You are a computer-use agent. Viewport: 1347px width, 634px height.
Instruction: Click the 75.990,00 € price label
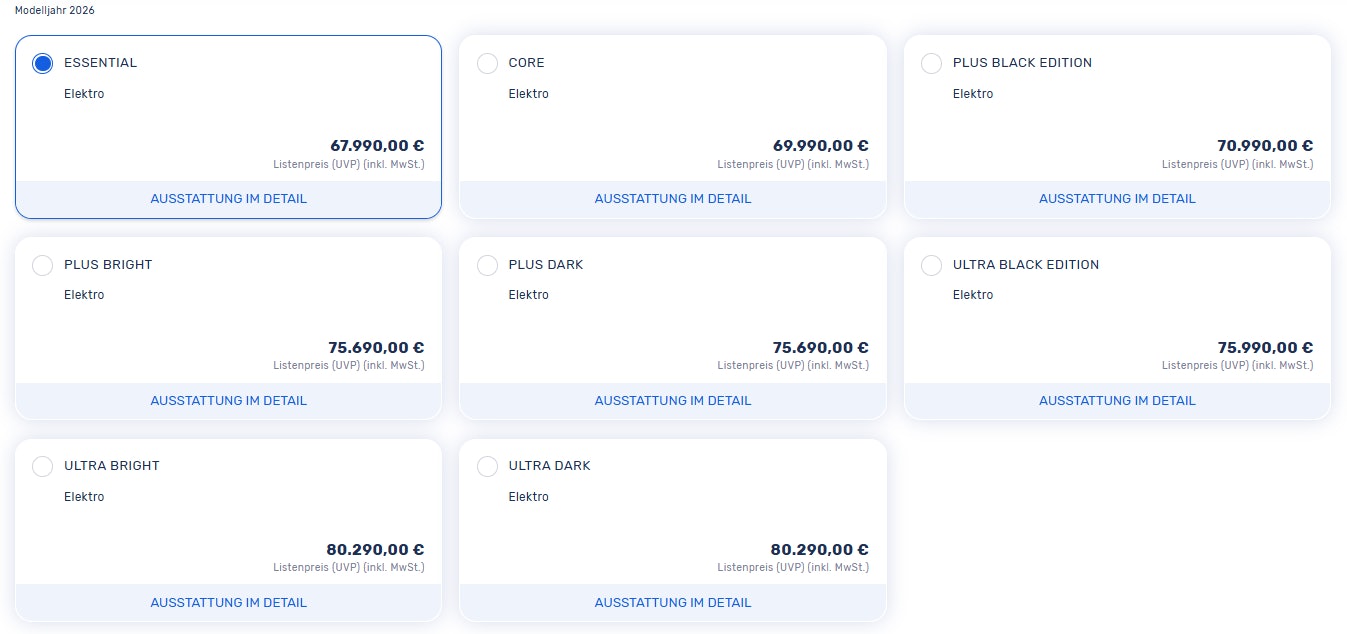pos(1265,348)
